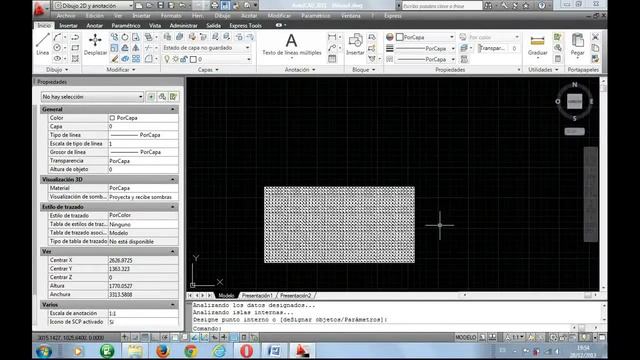This screenshot has height=360, width=640.
Task: Click the Scale tool in Modificar panel
Action: 114,48
